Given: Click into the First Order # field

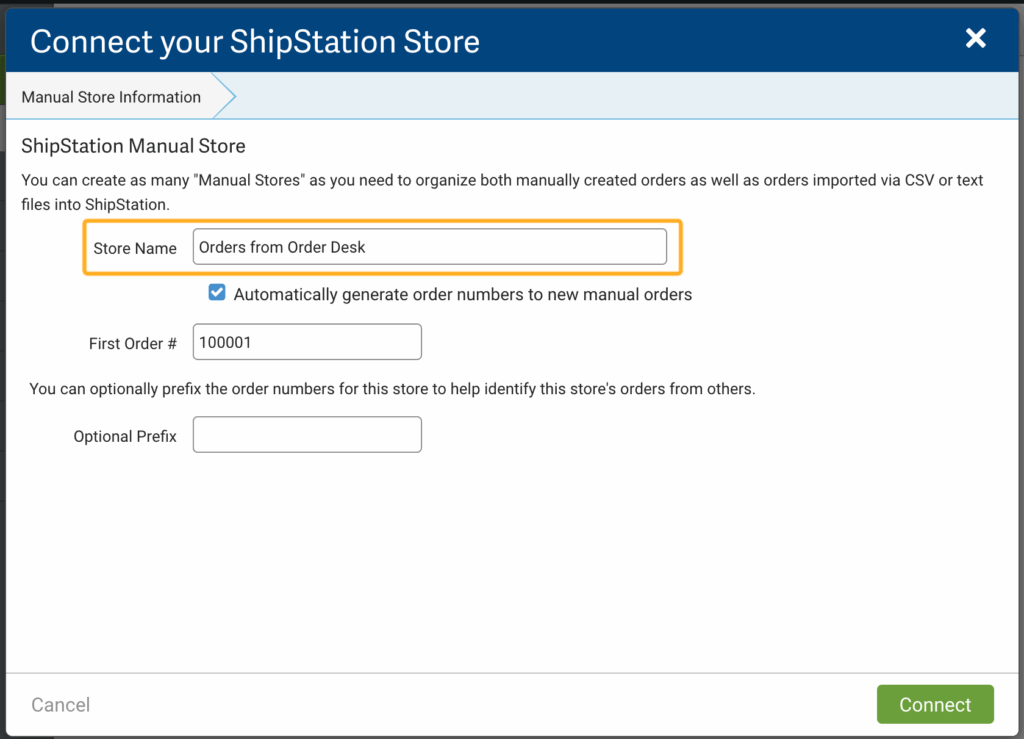Looking at the screenshot, I should pyautogui.click(x=307, y=342).
